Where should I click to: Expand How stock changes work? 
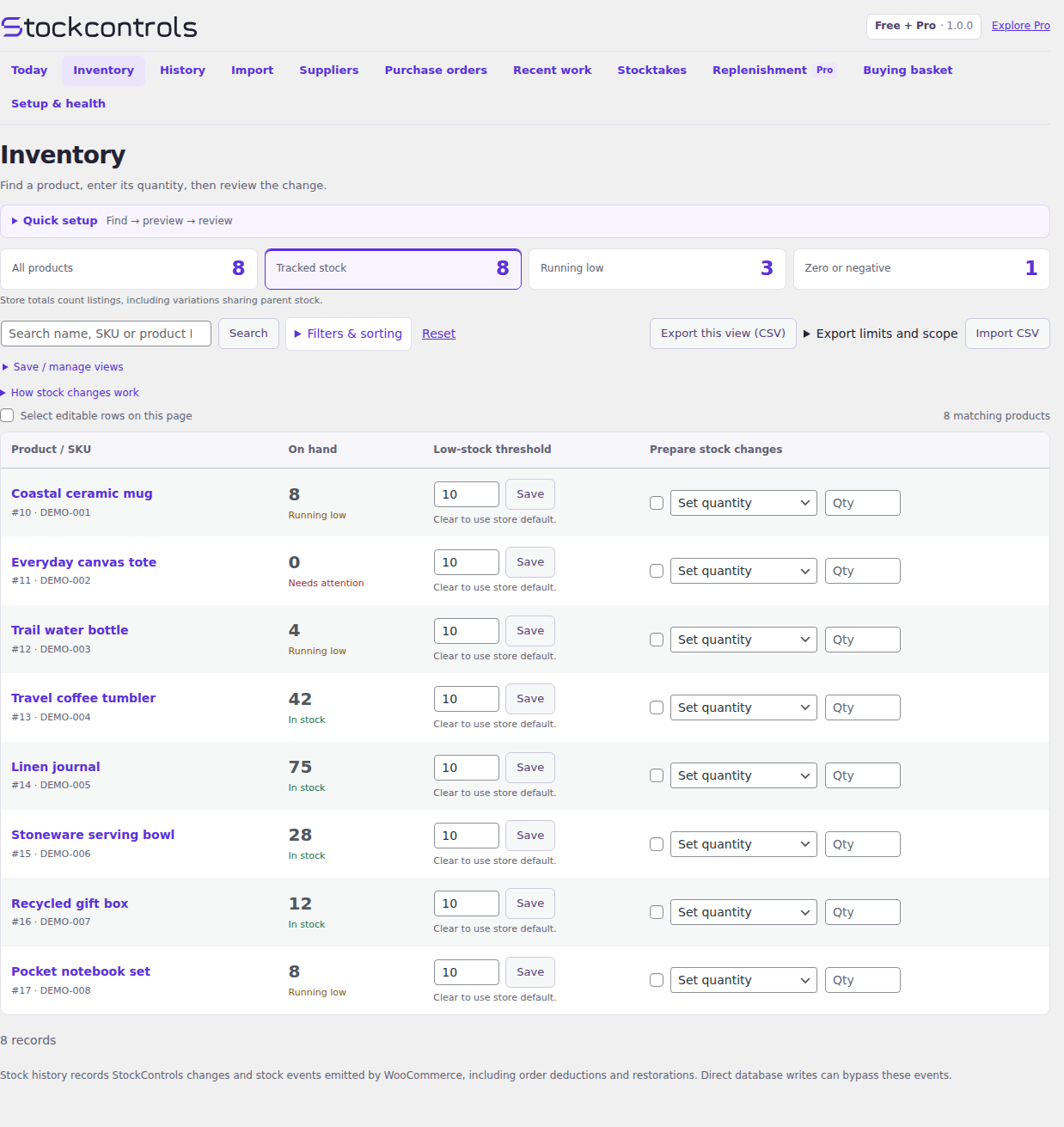coord(70,393)
